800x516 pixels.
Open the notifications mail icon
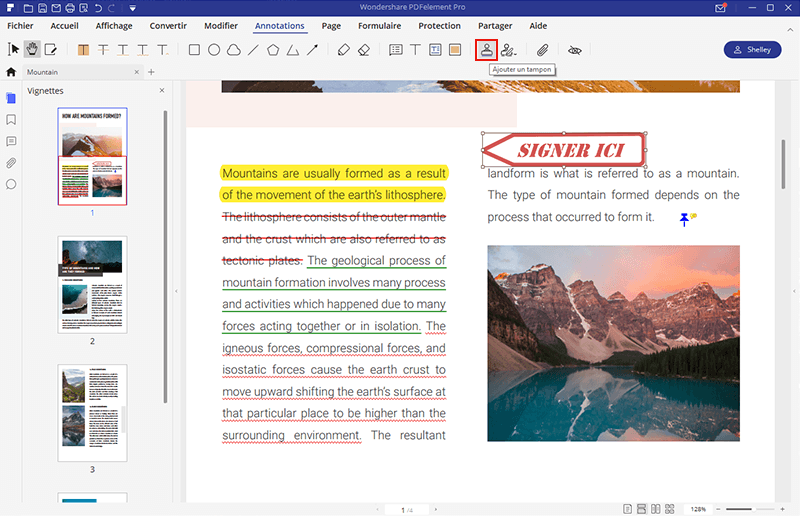coord(720,8)
